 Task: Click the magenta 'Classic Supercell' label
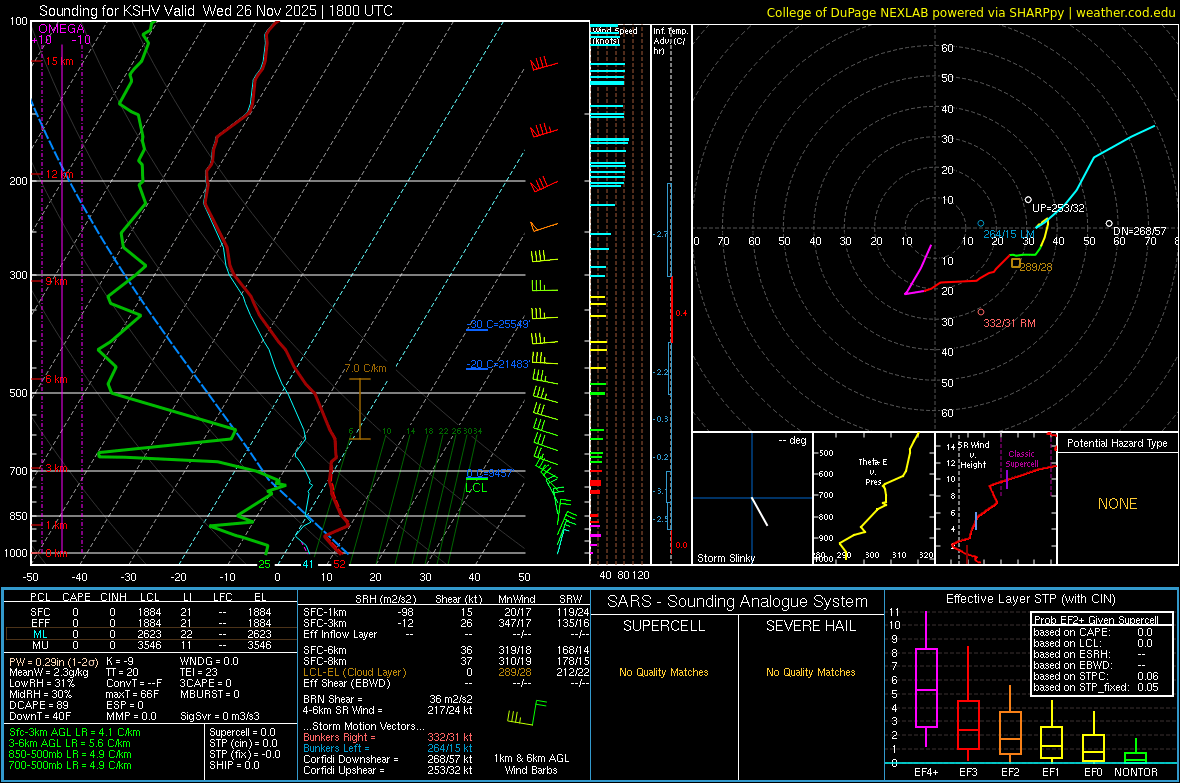pos(1021,459)
